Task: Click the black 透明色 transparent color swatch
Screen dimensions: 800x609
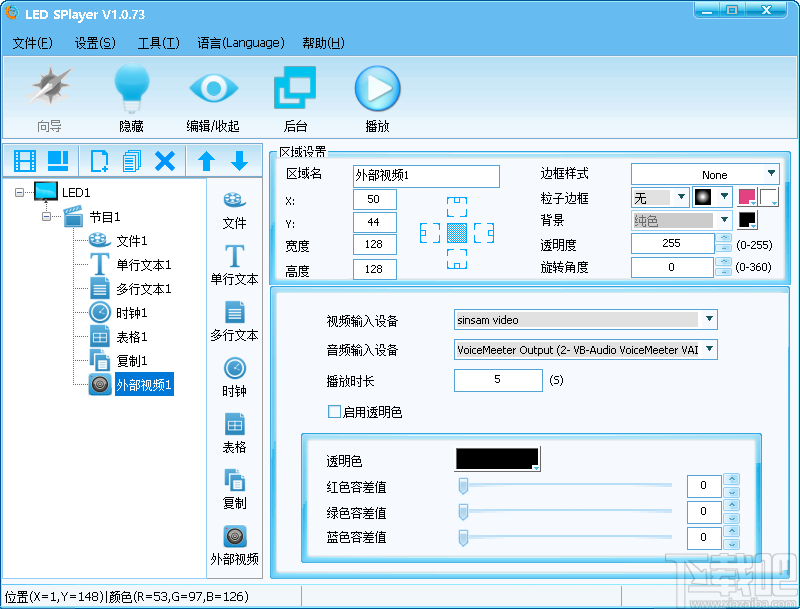Action: [x=494, y=459]
